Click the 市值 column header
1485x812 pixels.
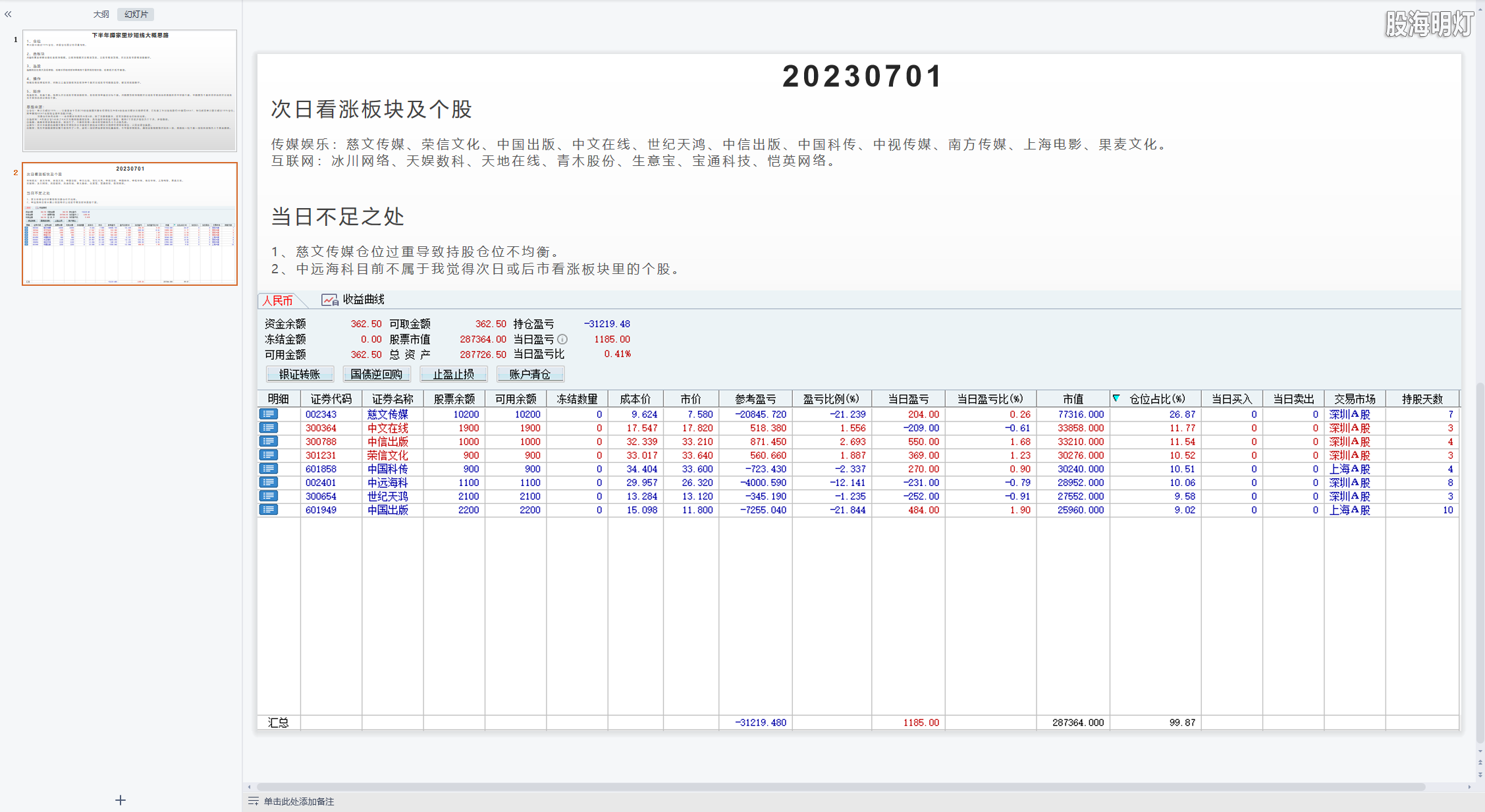[x=1073, y=398]
